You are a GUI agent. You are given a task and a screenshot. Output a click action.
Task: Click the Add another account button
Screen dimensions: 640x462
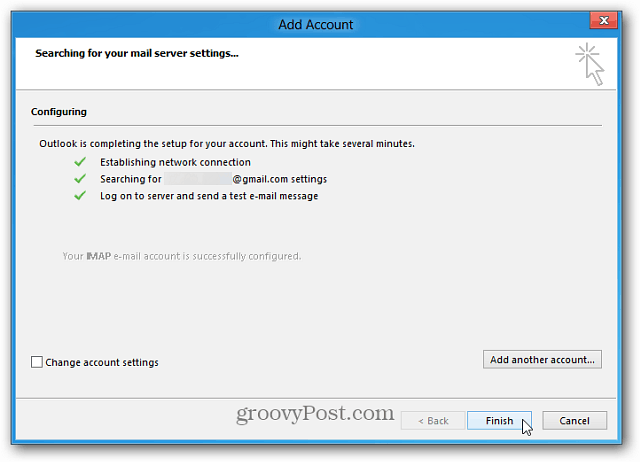(x=542, y=360)
